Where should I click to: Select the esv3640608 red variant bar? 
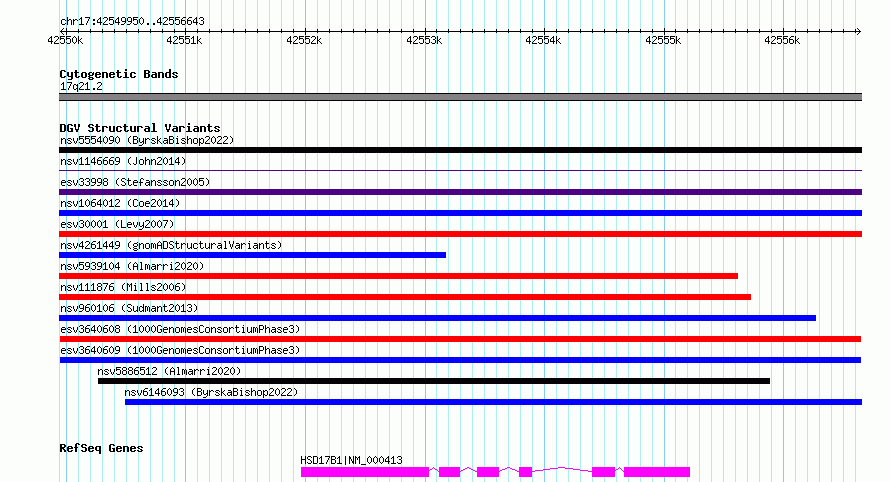460,339
